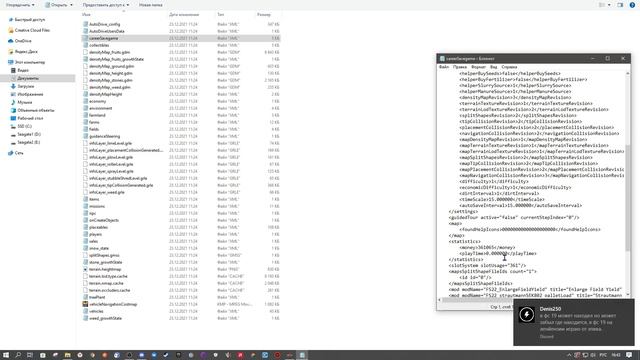The width and height of the screenshot is (640, 360).
Task: Open Creative Cloud Files in navigation pane
Action: pyautogui.click(x=32, y=30)
